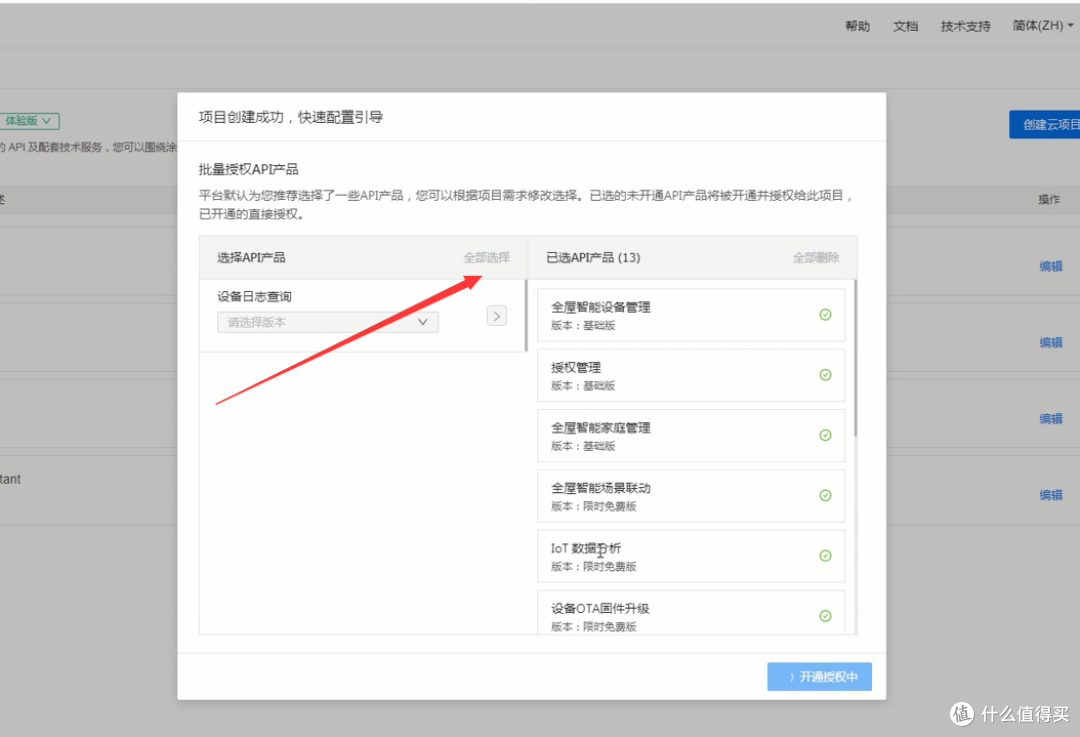1080x737 pixels.
Task: Toggle the check icon for IoT 数据分析
Action: [x=825, y=556]
